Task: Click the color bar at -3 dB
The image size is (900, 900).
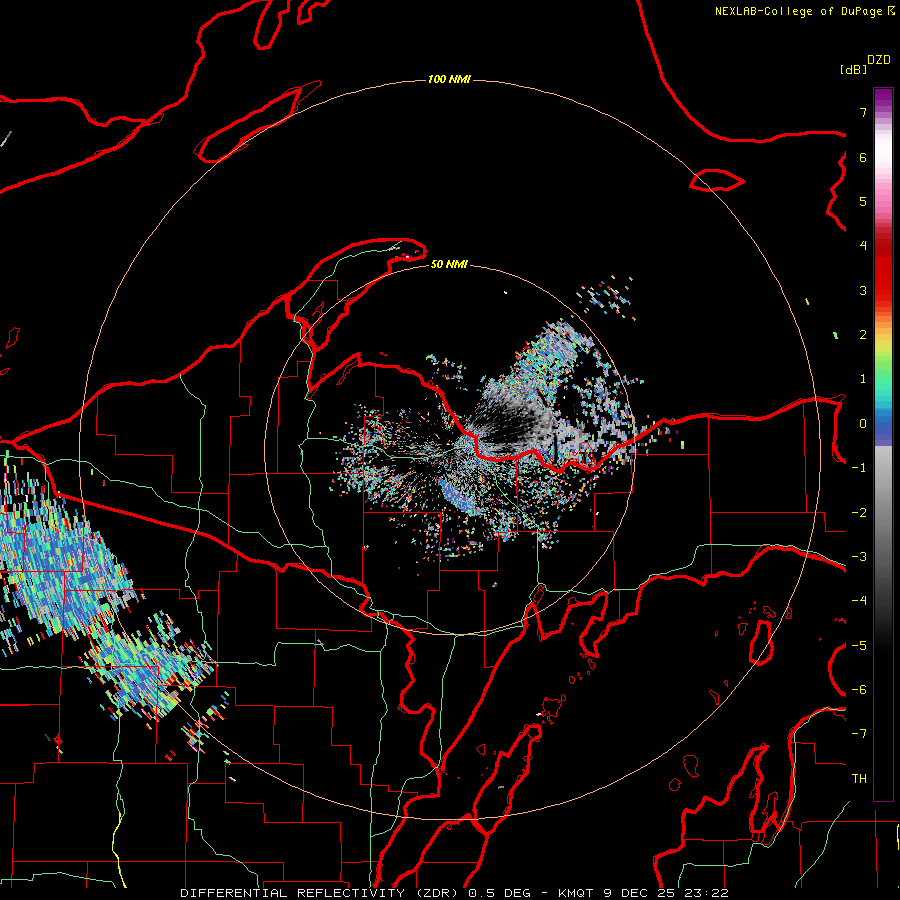Action: click(883, 557)
